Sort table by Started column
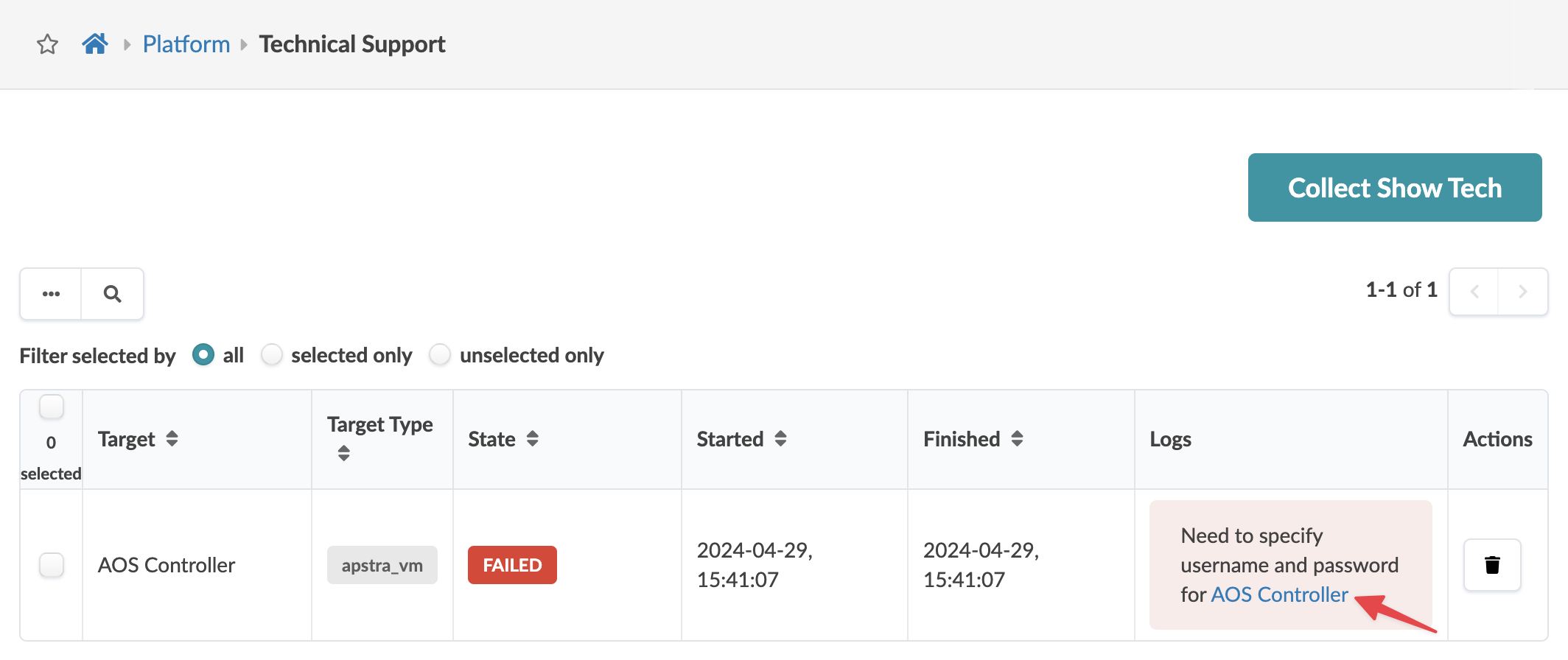The width and height of the screenshot is (1568, 660). (x=780, y=439)
